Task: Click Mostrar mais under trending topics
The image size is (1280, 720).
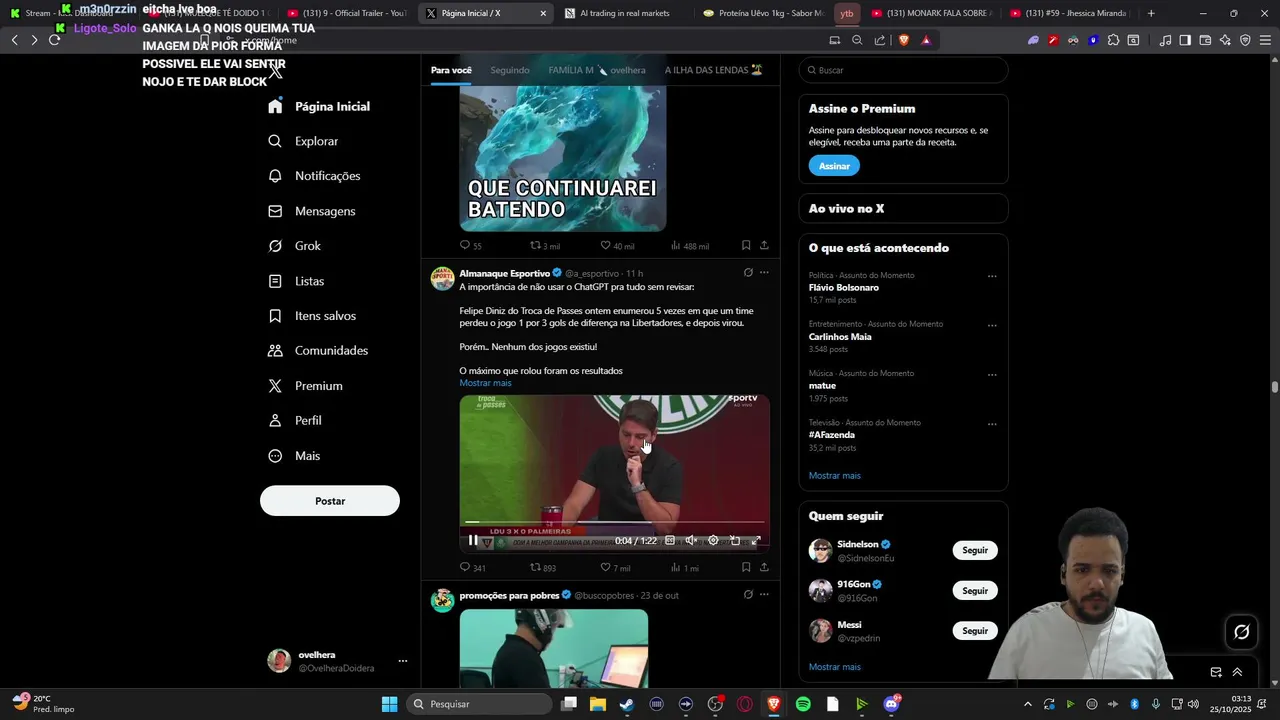Action: (834, 476)
